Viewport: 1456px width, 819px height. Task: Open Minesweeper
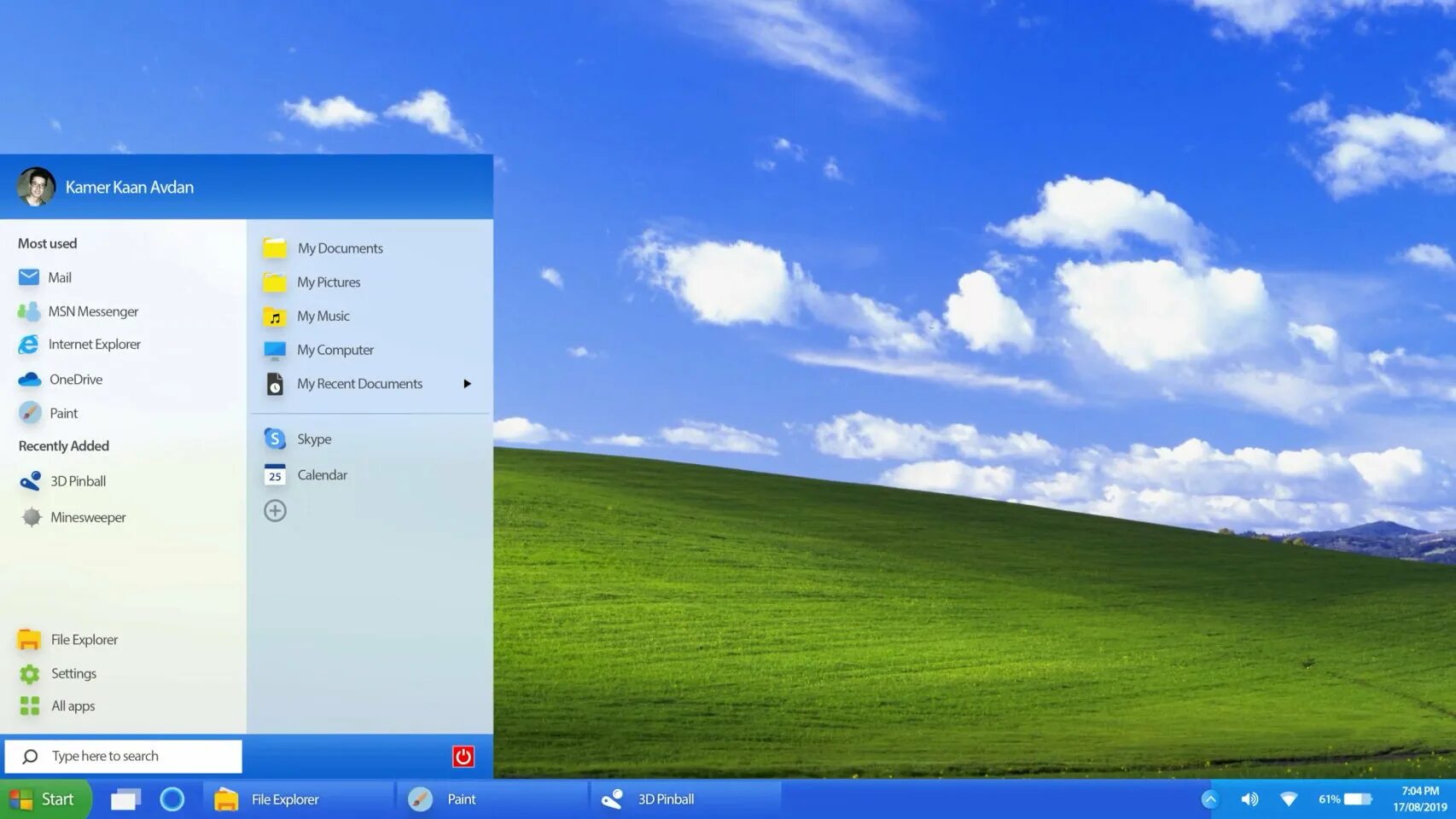tap(87, 517)
